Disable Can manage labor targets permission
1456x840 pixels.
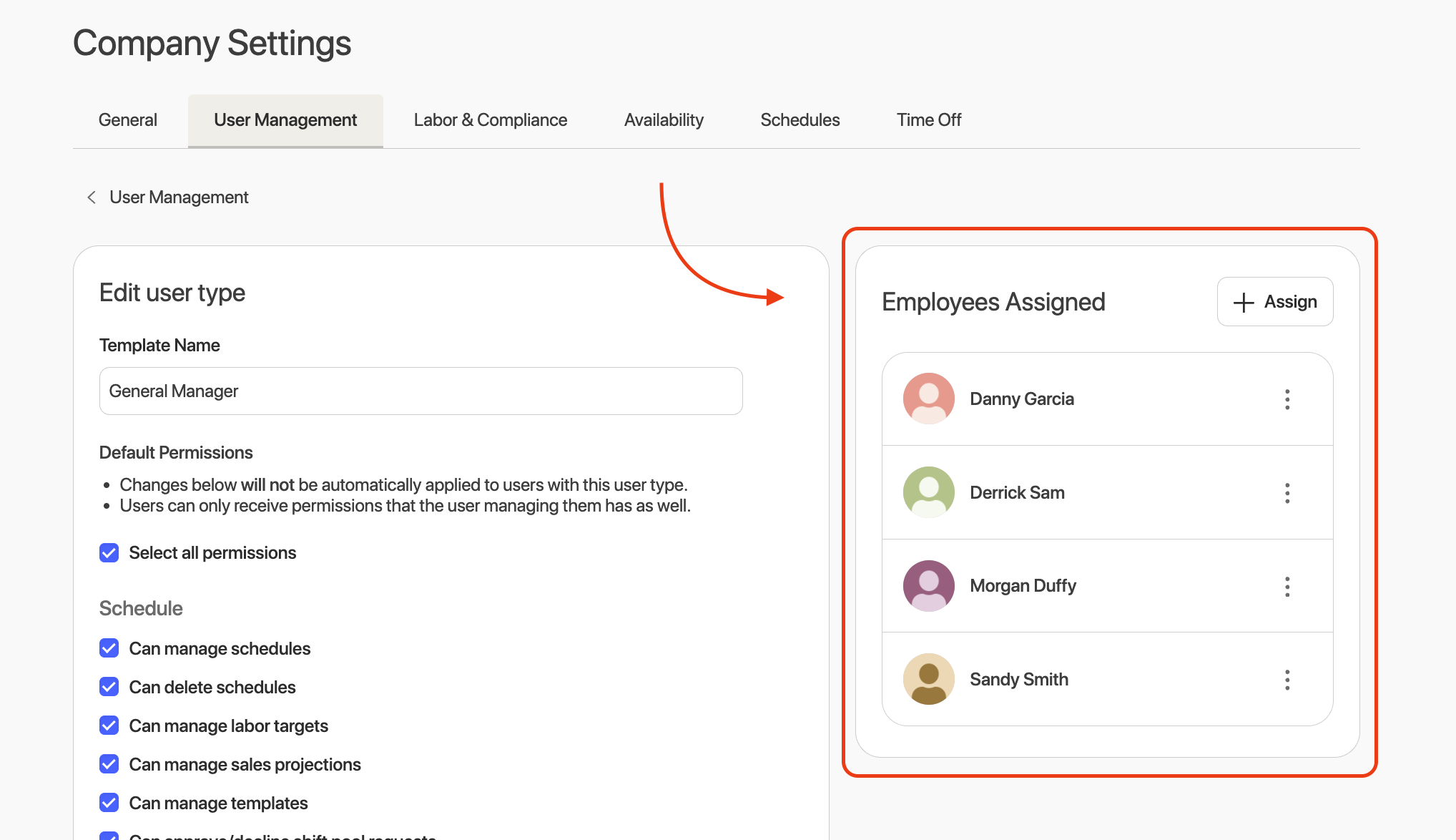[109, 726]
